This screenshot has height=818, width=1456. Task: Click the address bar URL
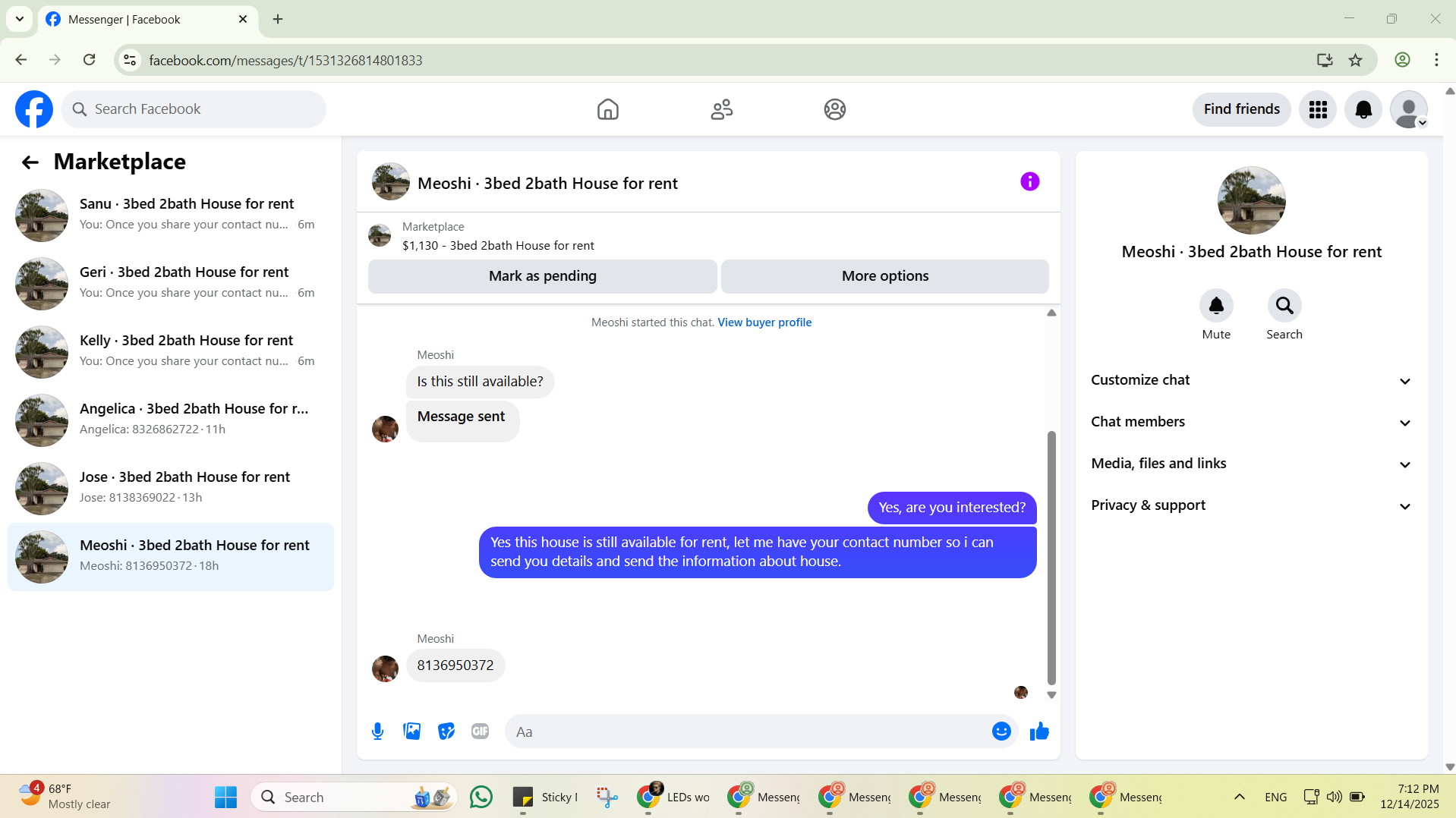(285, 60)
